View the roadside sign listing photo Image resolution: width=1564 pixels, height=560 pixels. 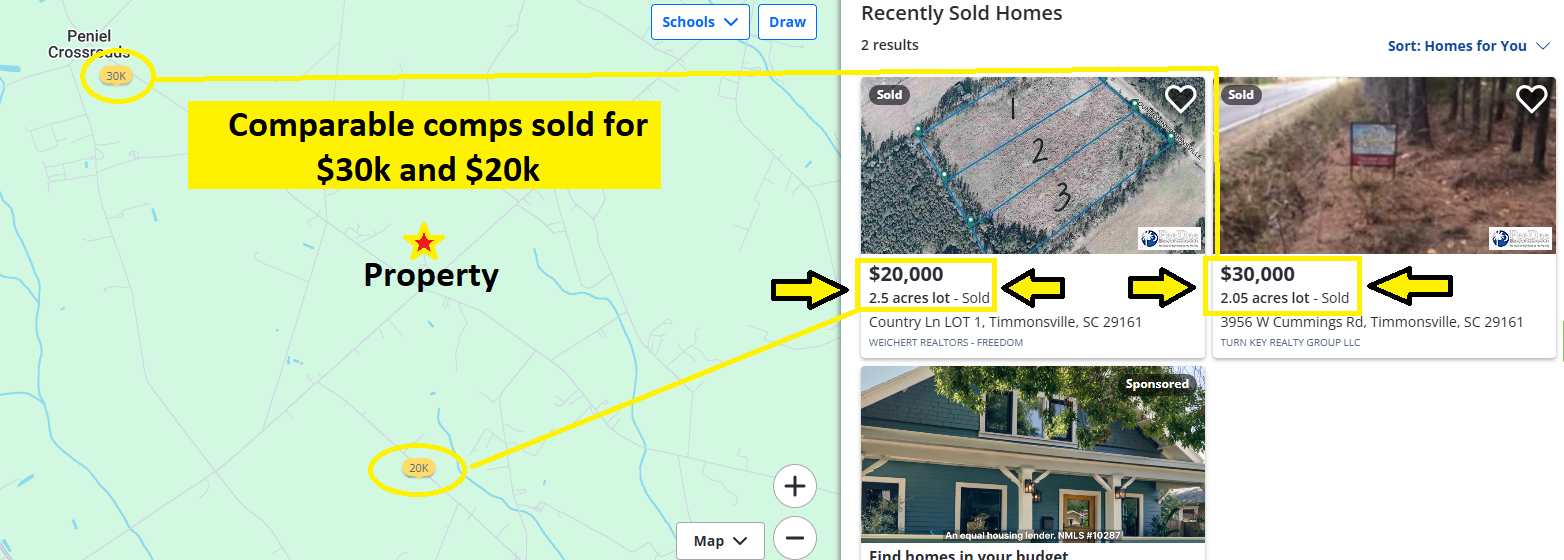tap(1384, 165)
